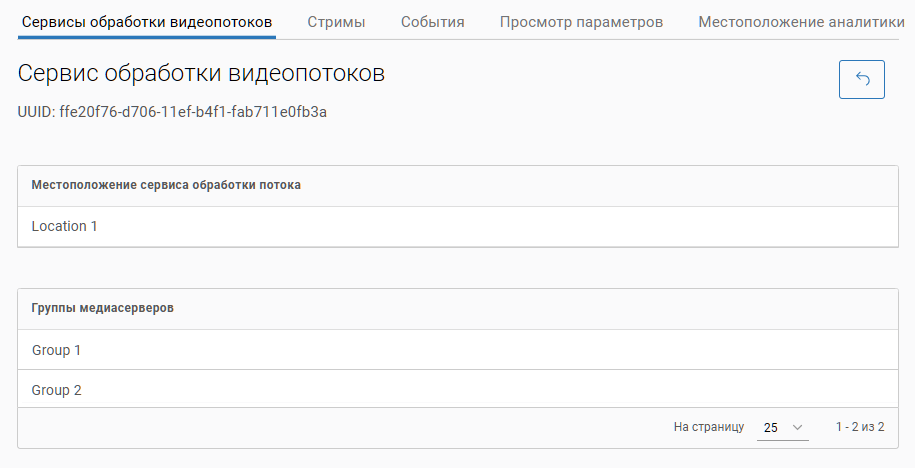Open Местоположение аналитики tab
The height and width of the screenshot is (468, 915).
804,22
